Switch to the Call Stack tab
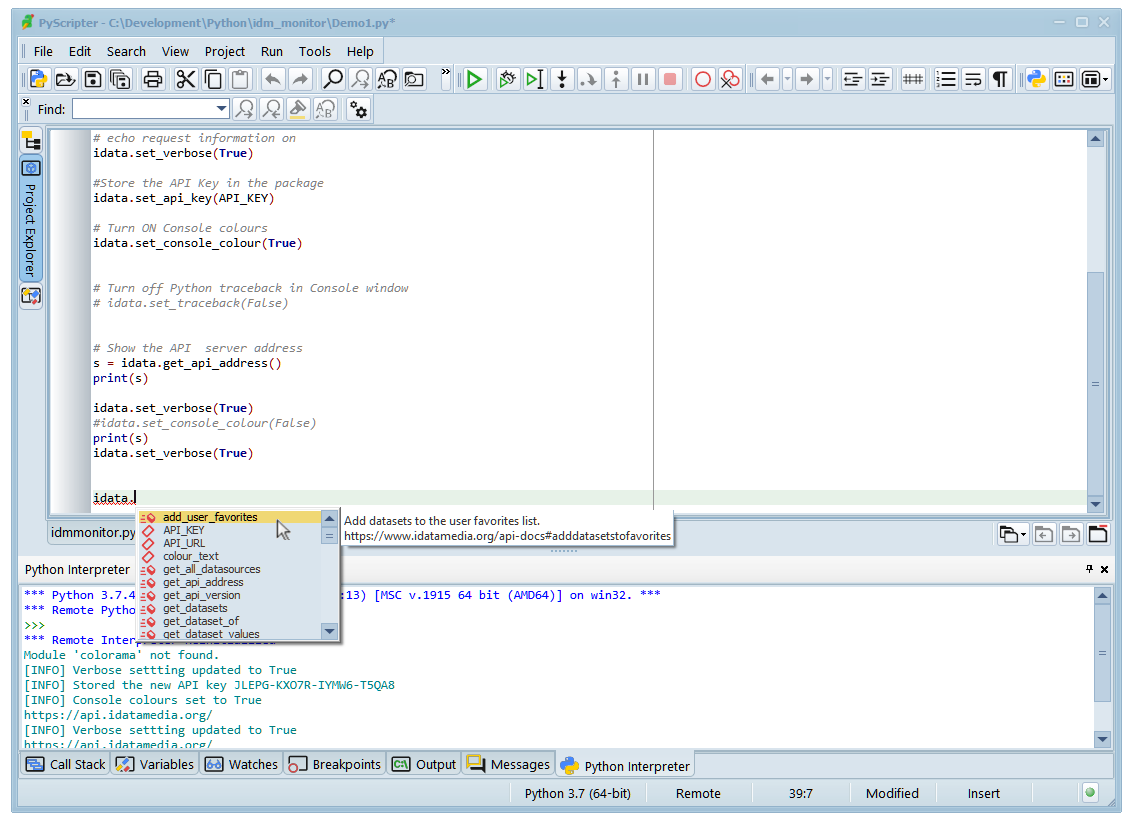 [x=66, y=764]
